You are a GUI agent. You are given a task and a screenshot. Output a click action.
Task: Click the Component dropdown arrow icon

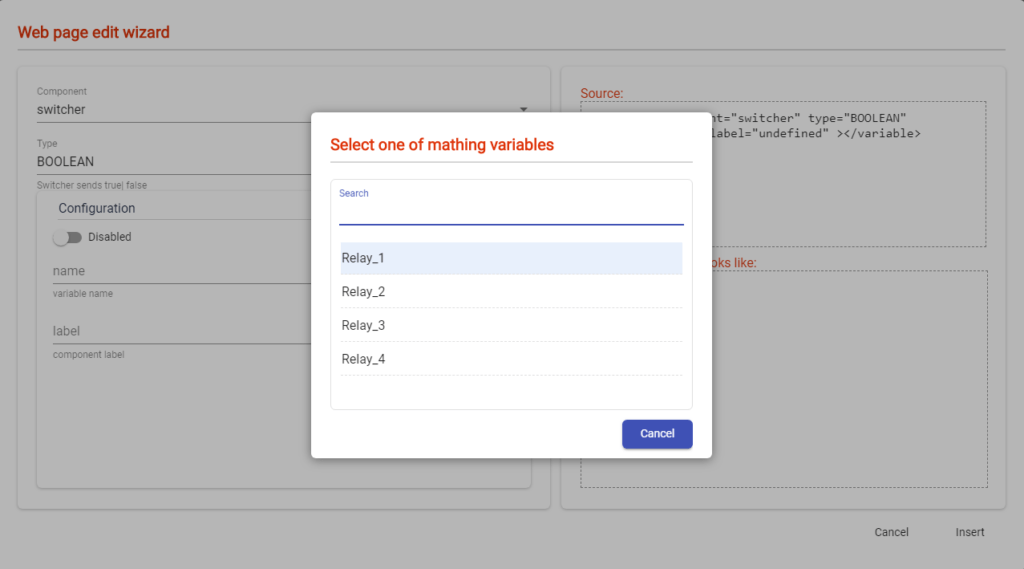pyautogui.click(x=523, y=110)
